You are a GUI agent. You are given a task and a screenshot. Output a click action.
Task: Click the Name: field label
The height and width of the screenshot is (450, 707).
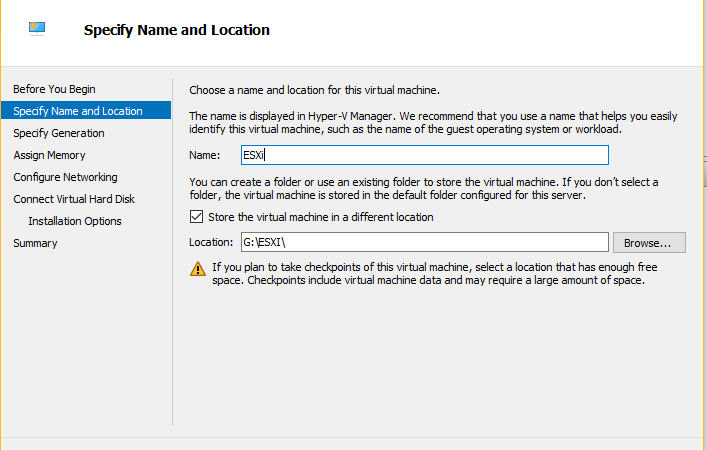(x=205, y=156)
